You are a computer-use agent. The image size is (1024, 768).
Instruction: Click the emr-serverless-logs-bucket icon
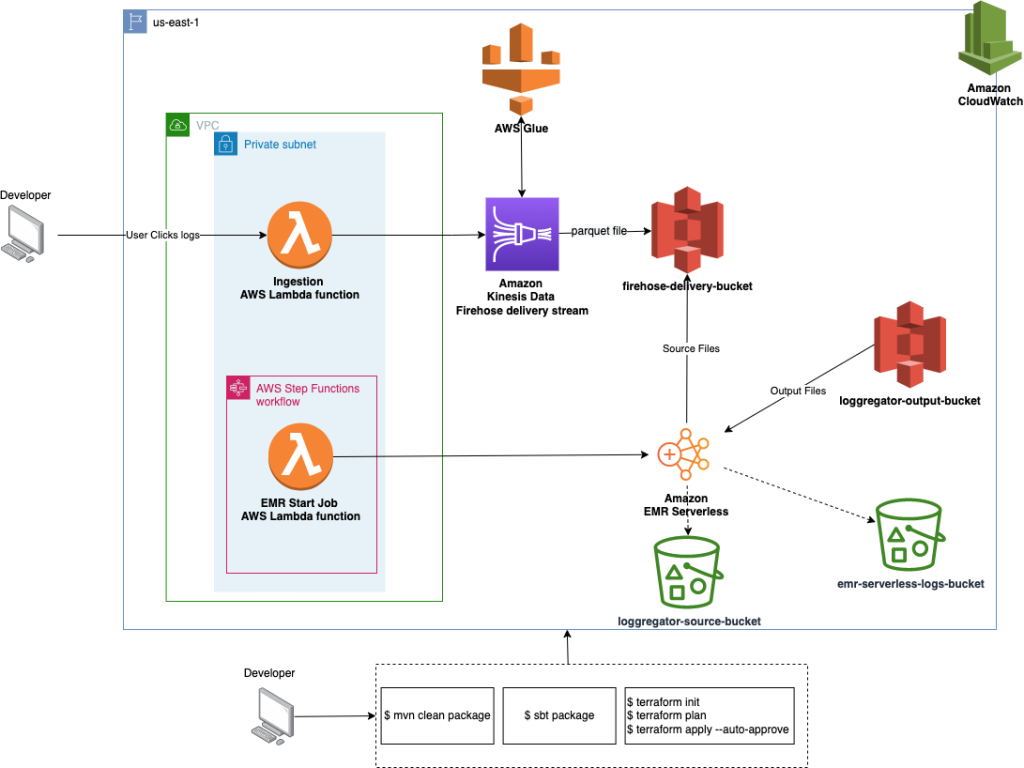pos(910,532)
